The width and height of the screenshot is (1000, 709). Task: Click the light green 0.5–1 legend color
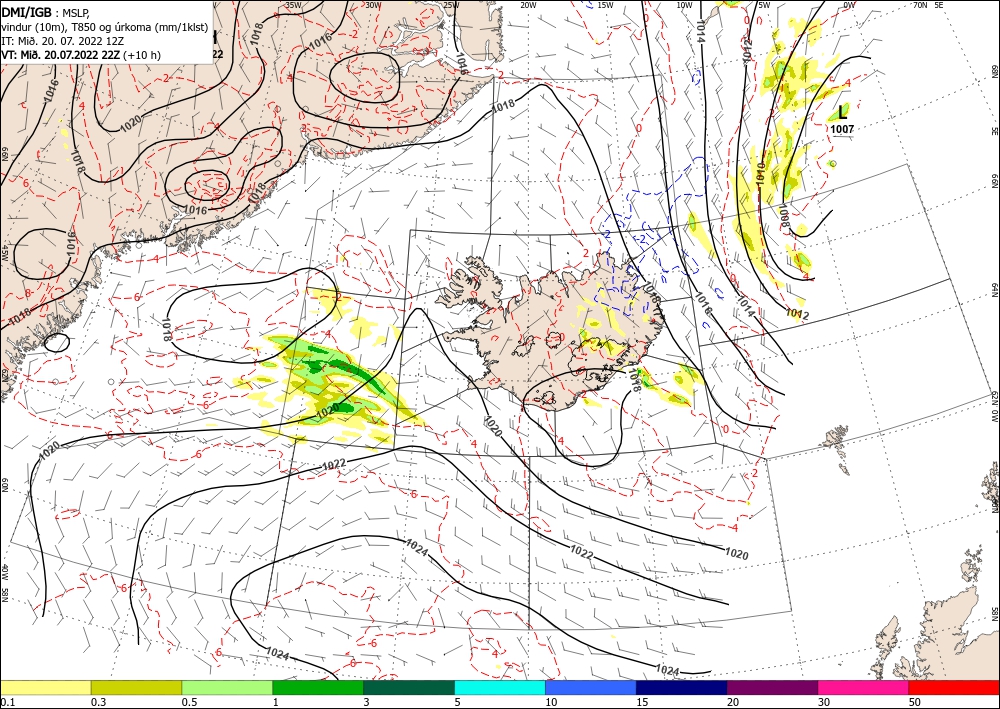[227, 687]
